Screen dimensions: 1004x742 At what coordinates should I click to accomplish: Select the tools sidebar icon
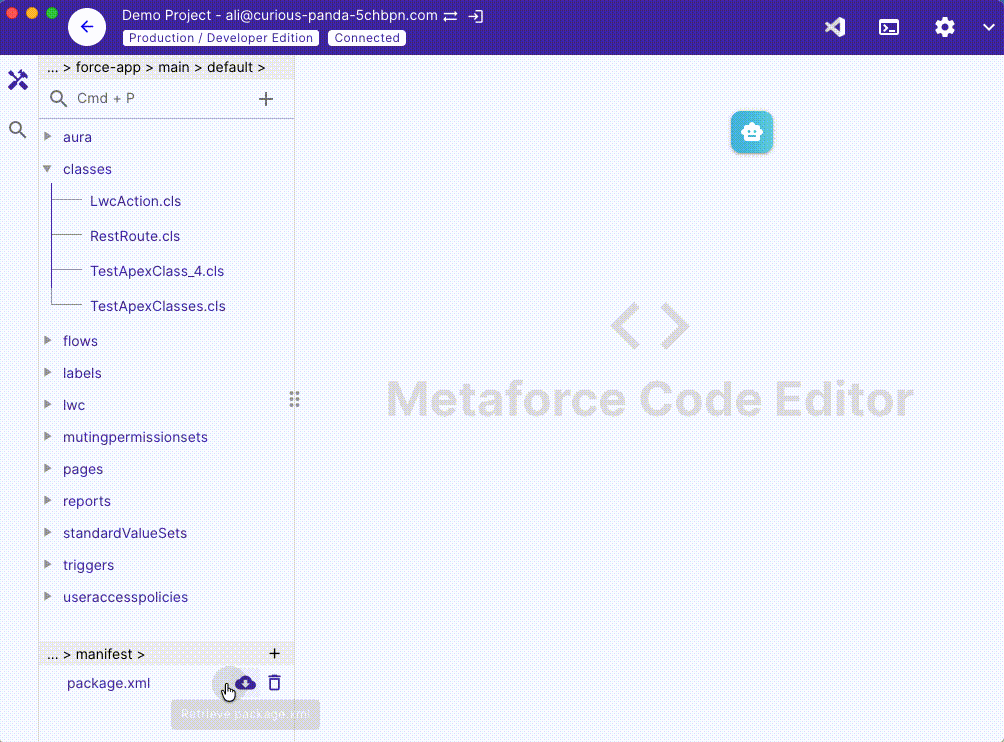[x=18, y=80]
